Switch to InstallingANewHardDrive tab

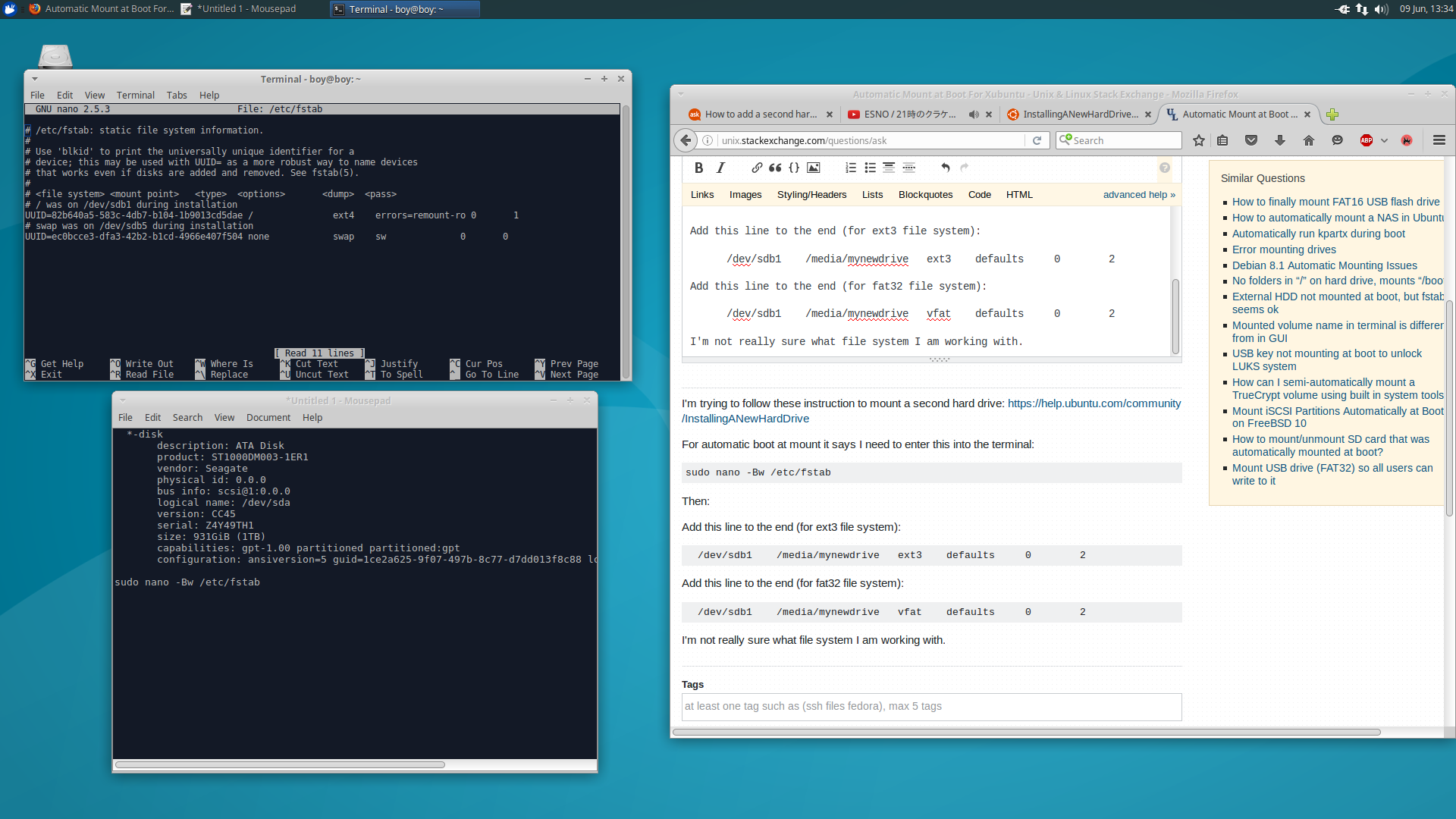(1079, 115)
